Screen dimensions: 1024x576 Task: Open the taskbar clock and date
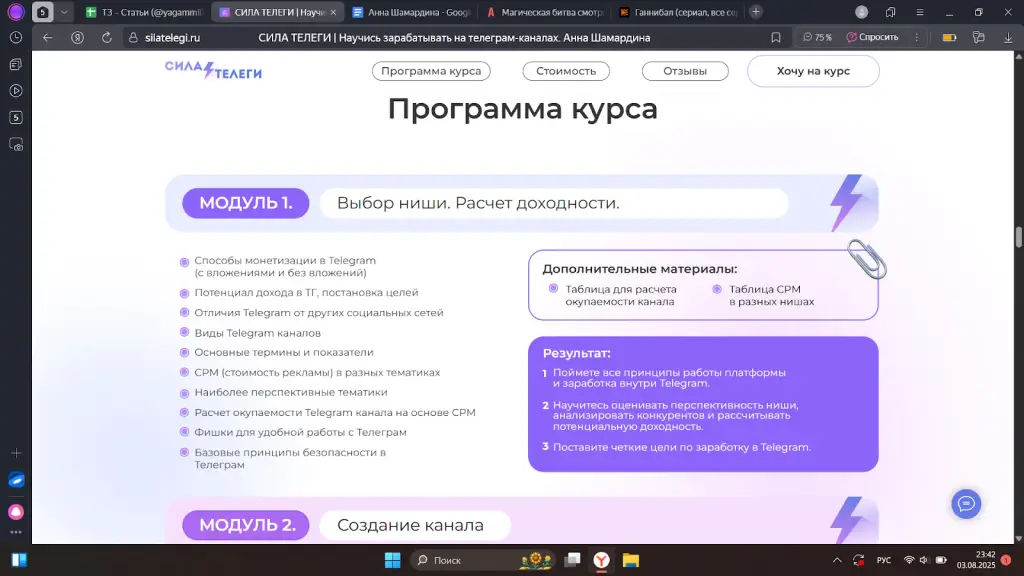(x=976, y=560)
